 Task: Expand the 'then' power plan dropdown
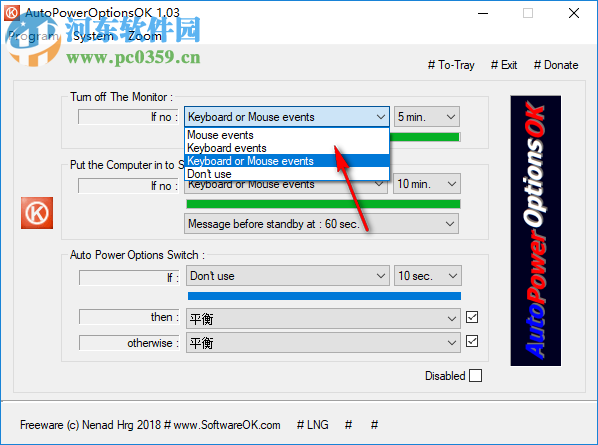click(323, 318)
